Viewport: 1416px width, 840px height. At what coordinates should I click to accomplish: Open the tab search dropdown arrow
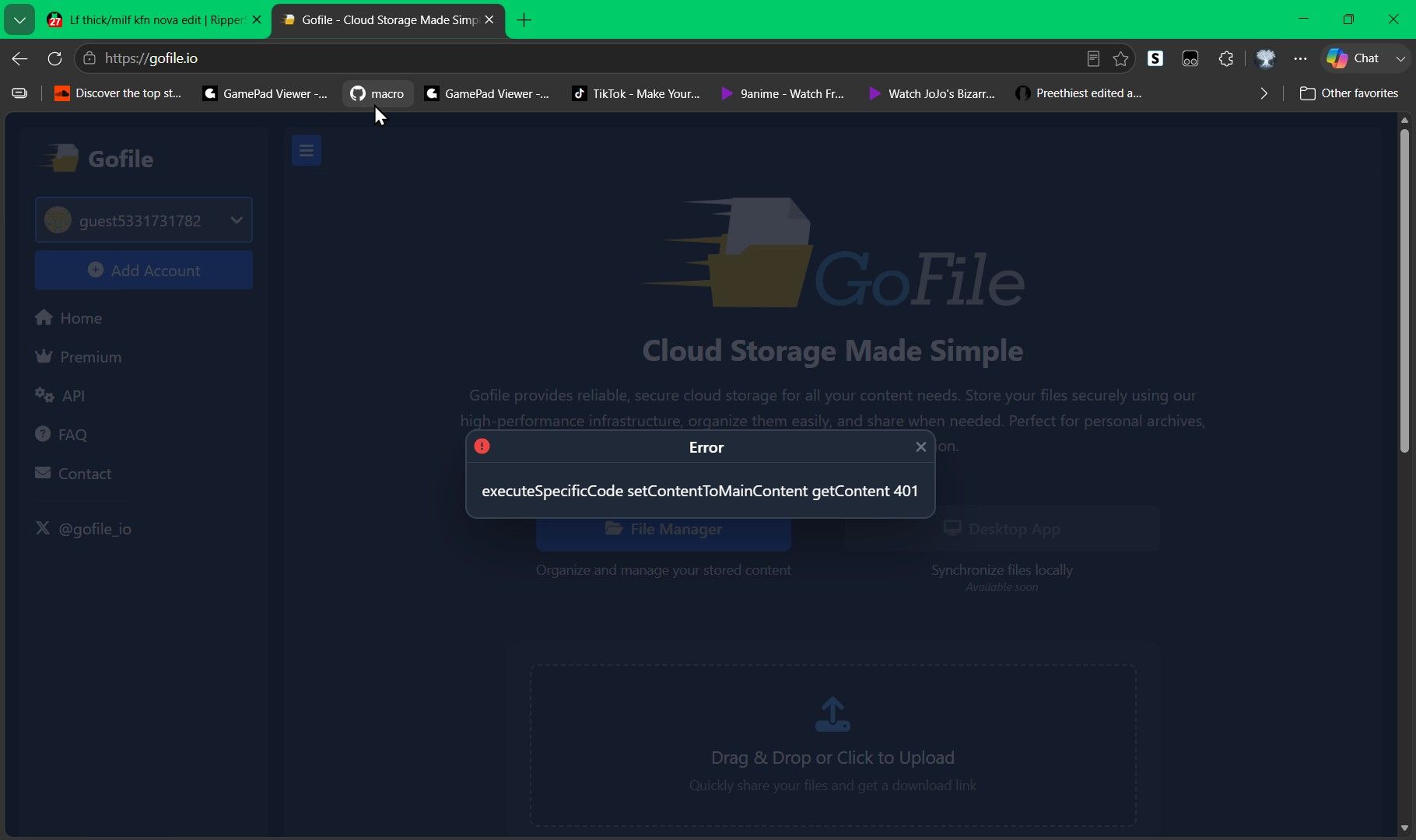pyautogui.click(x=19, y=19)
